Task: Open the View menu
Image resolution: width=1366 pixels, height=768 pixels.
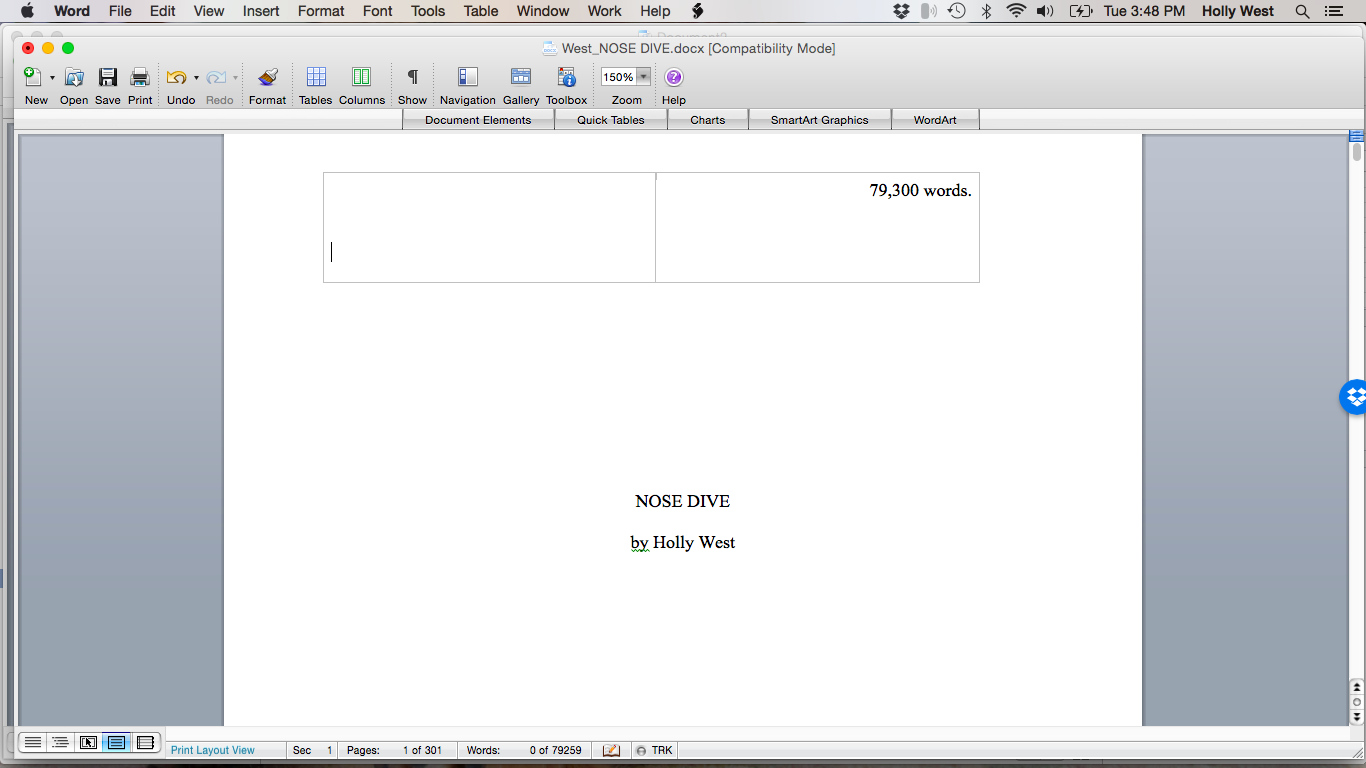Action: 209,11
